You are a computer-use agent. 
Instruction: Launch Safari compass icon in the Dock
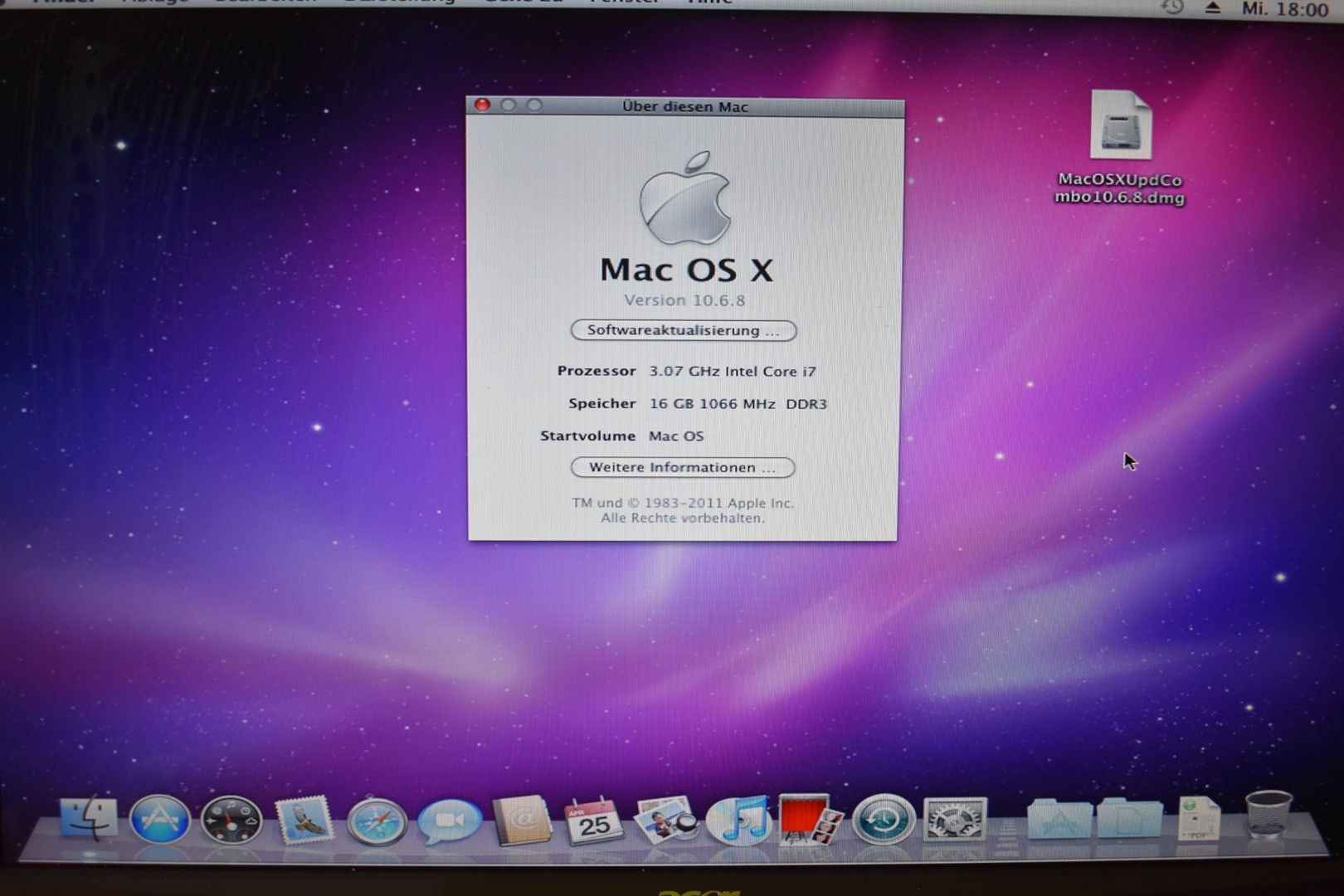[377, 821]
